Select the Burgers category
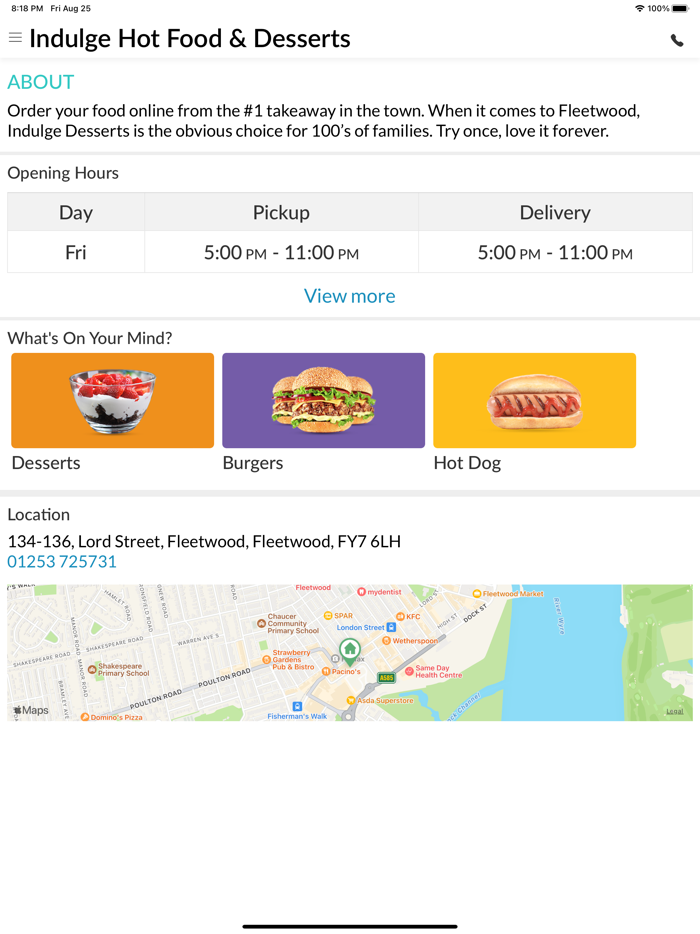Screen dimensions: 700x934 (x=323, y=400)
